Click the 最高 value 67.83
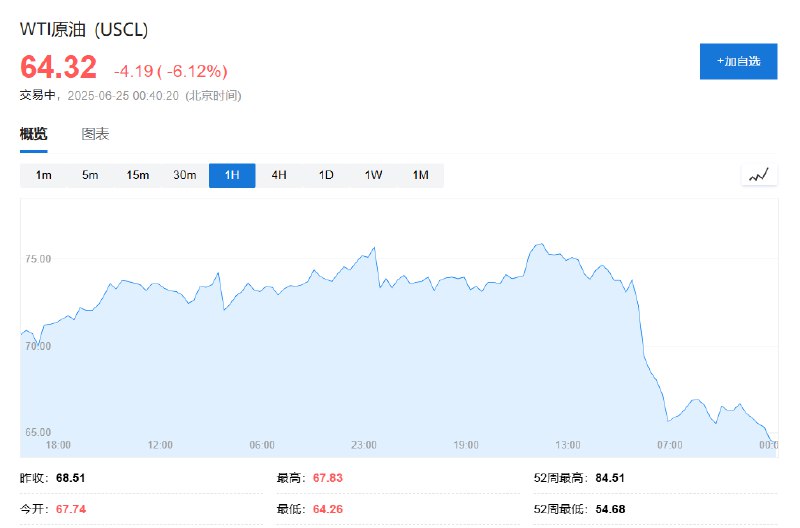This screenshot has width=800, height=528. click(x=328, y=478)
